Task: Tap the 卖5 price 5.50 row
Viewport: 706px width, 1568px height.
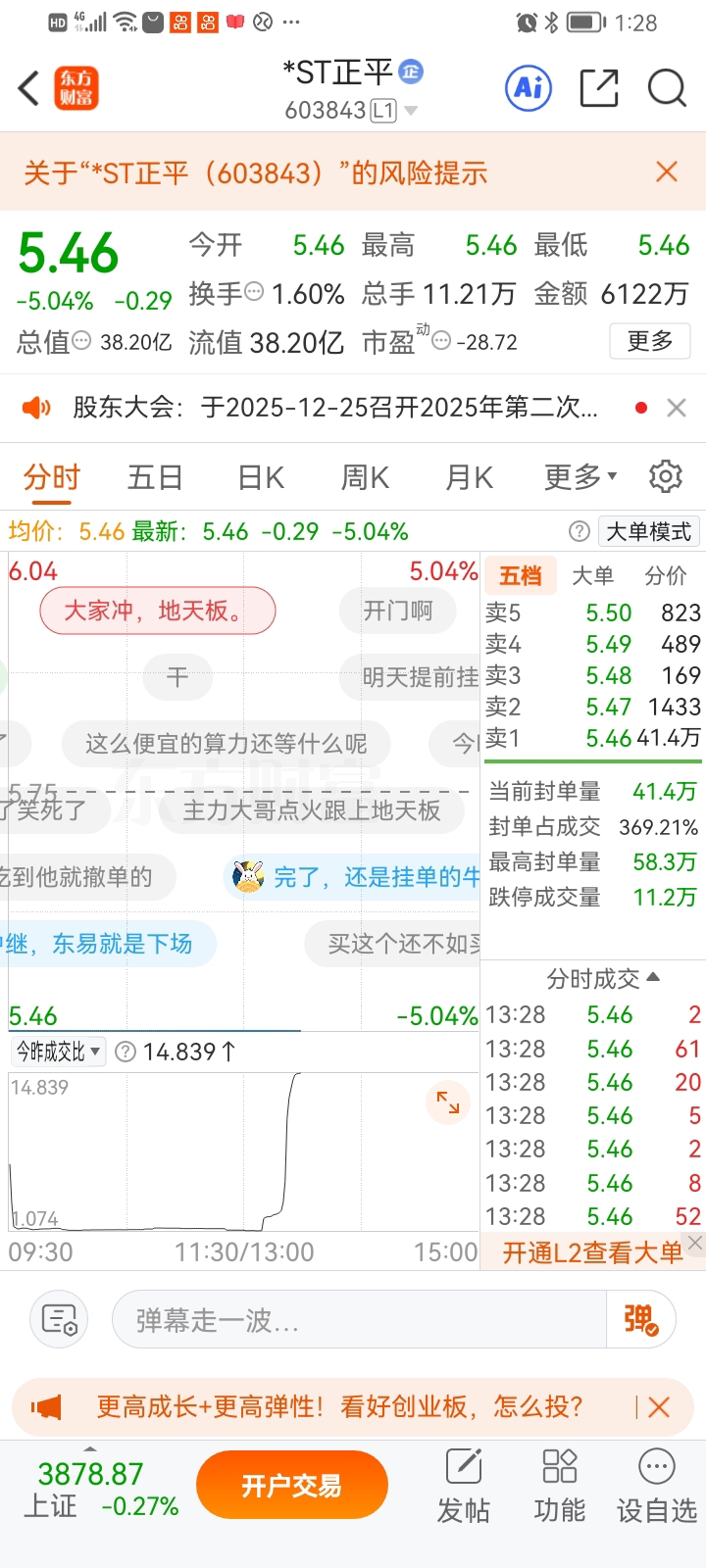Action: click(592, 612)
